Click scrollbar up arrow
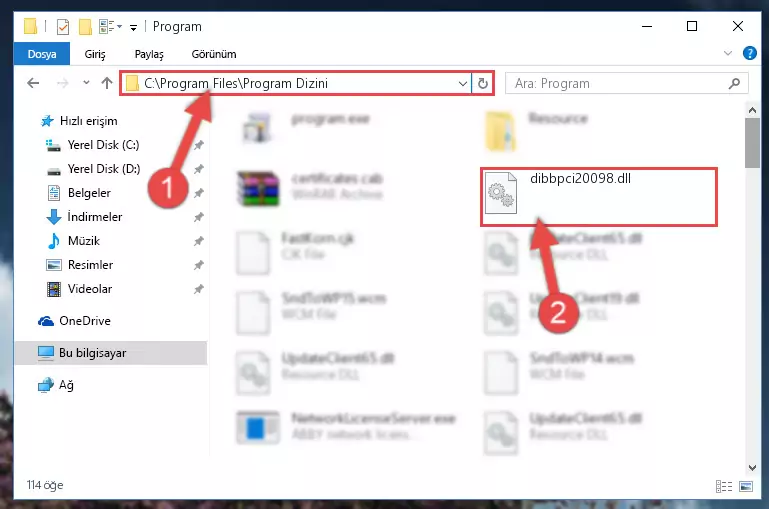The width and height of the screenshot is (769, 509). coord(752,111)
